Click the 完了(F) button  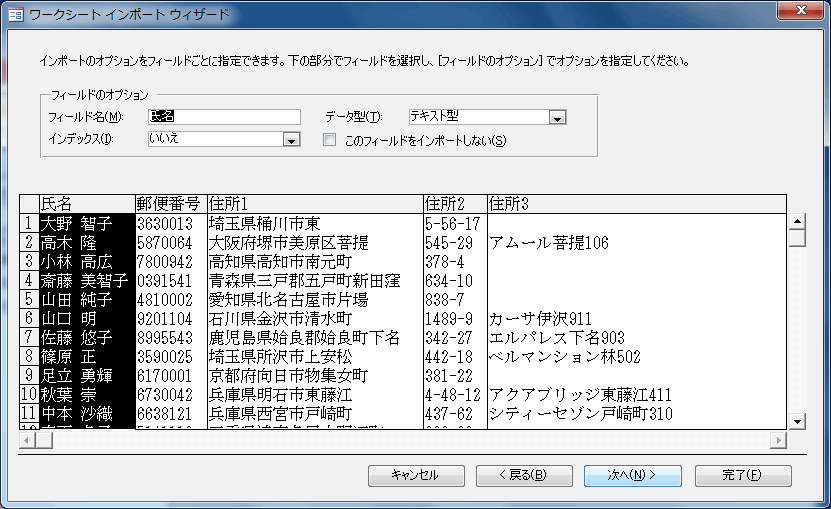(743, 476)
